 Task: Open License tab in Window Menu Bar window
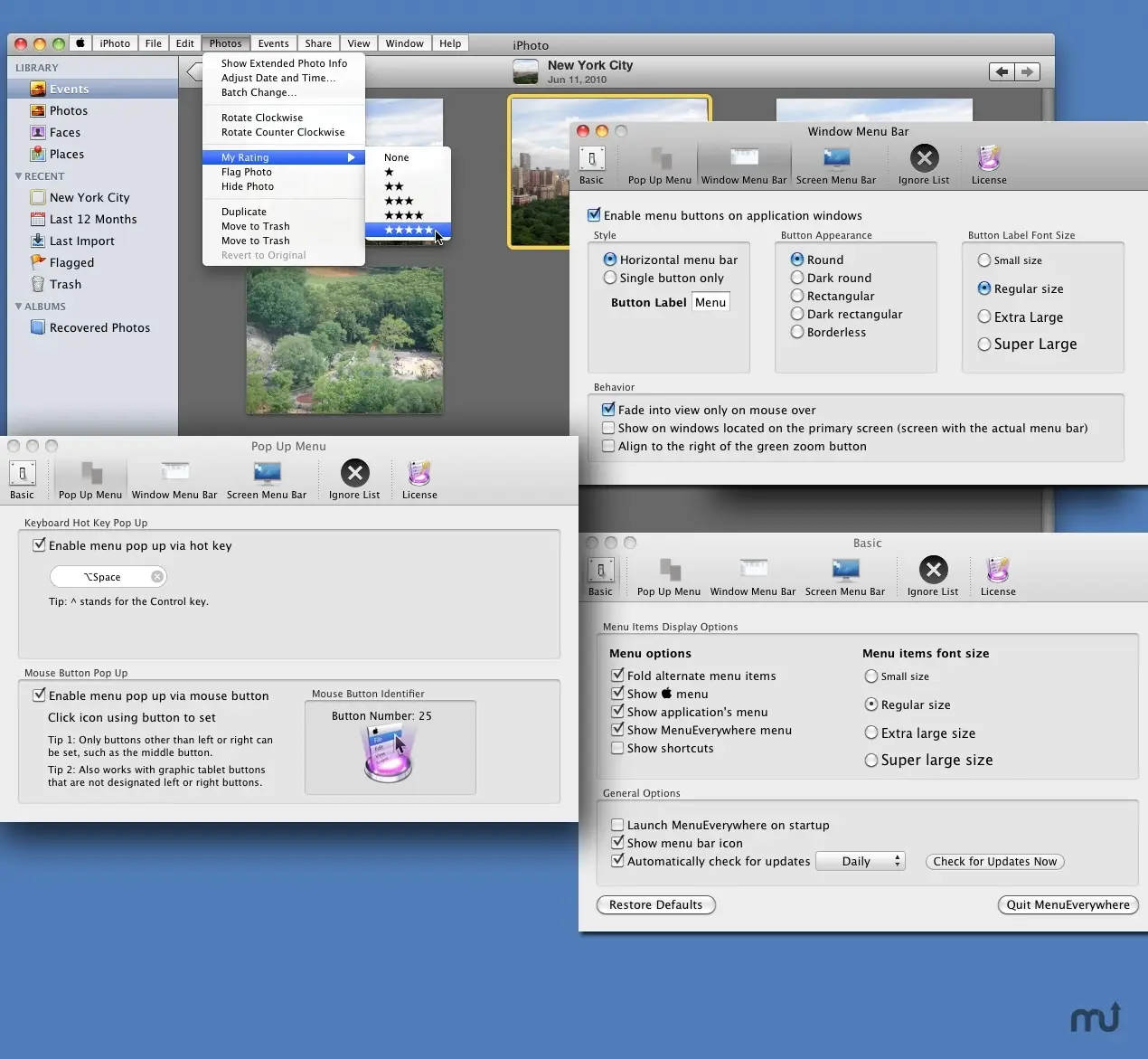(x=989, y=165)
